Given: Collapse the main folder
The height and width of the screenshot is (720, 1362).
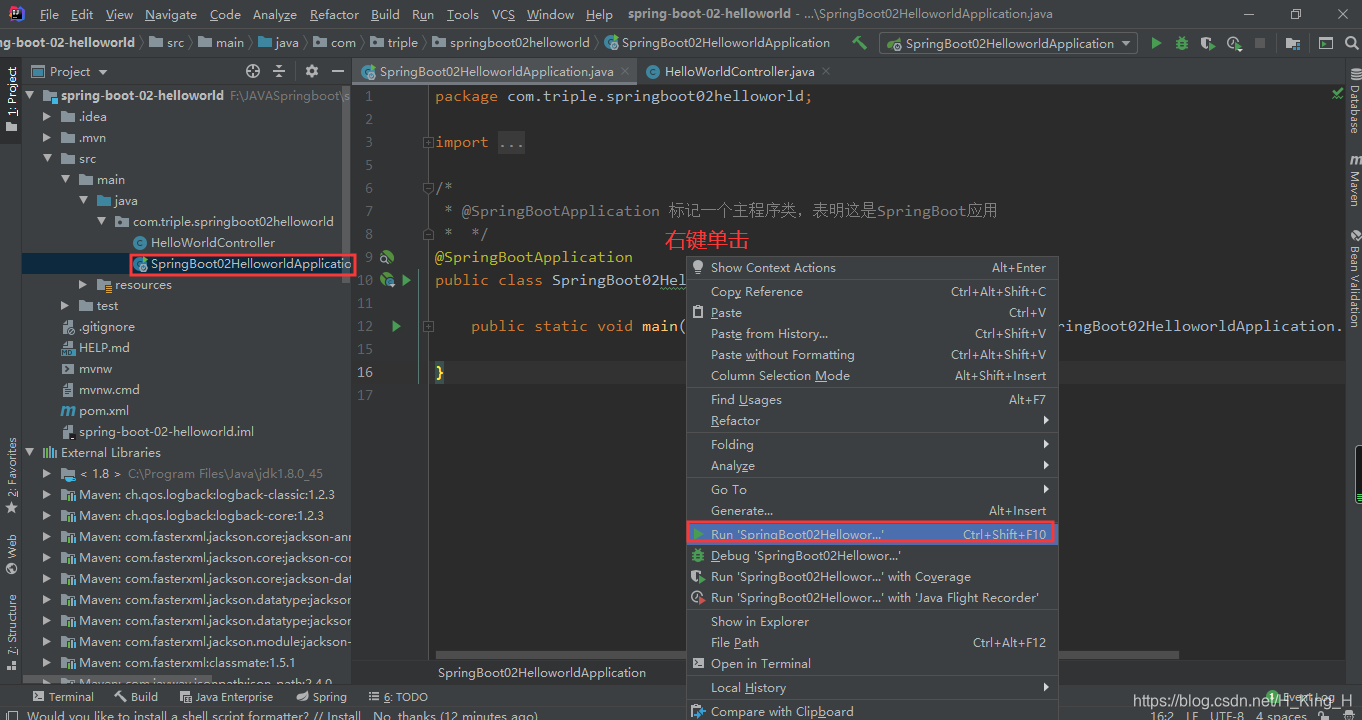Looking at the screenshot, I should coord(65,179).
